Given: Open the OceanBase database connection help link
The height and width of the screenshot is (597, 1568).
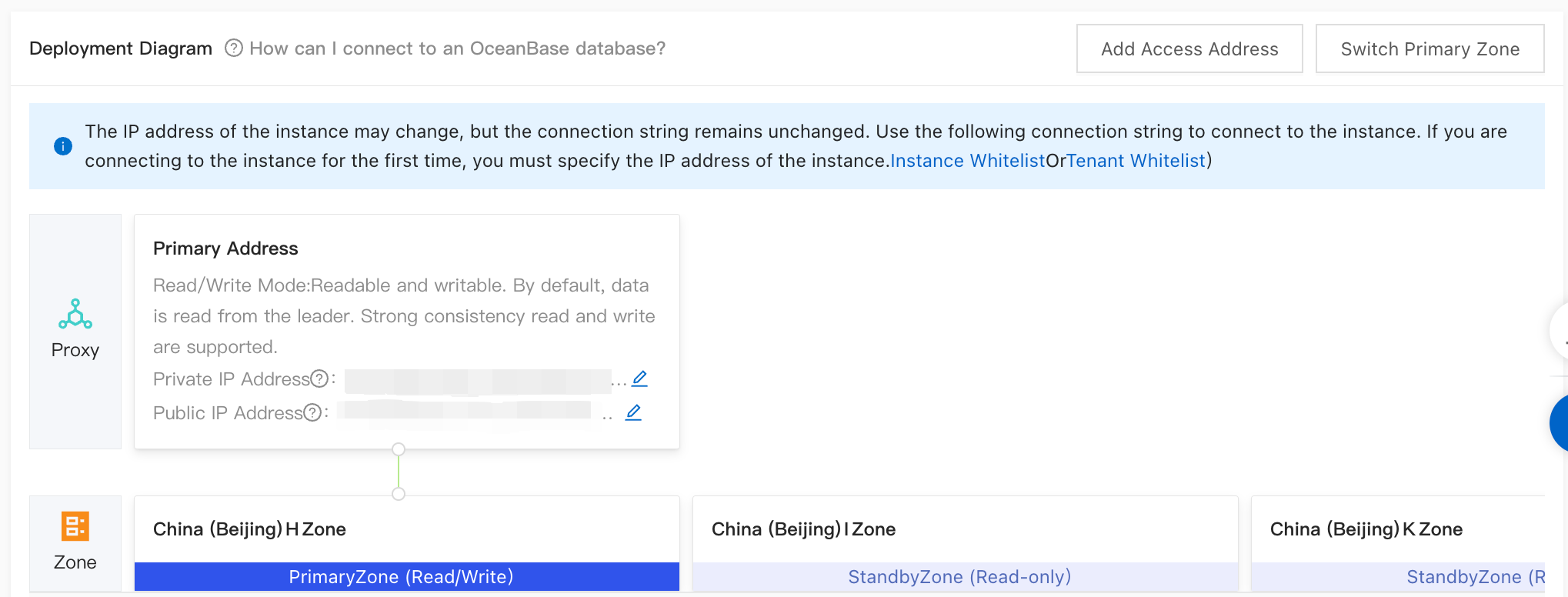Looking at the screenshot, I should 457,48.
